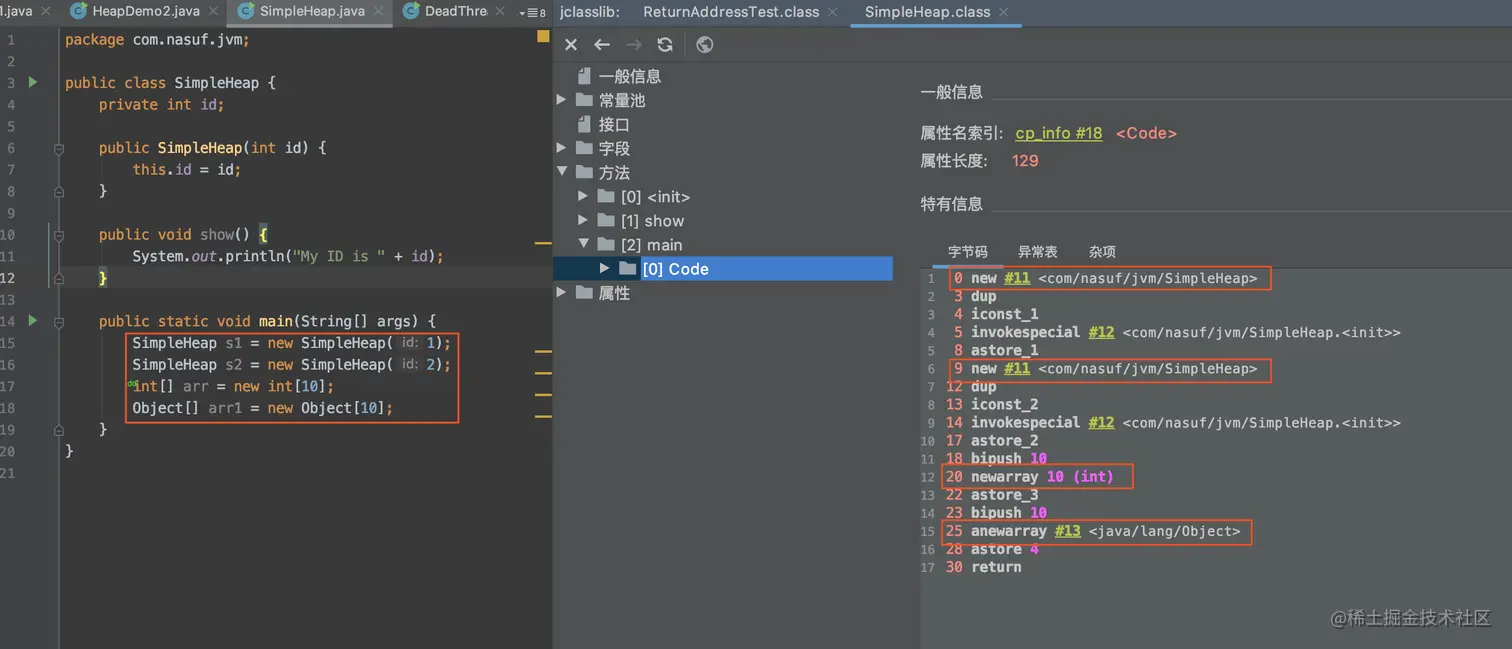Click the folder icon beside 常量池
Viewport: 1512px width, 649px height.
584,100
